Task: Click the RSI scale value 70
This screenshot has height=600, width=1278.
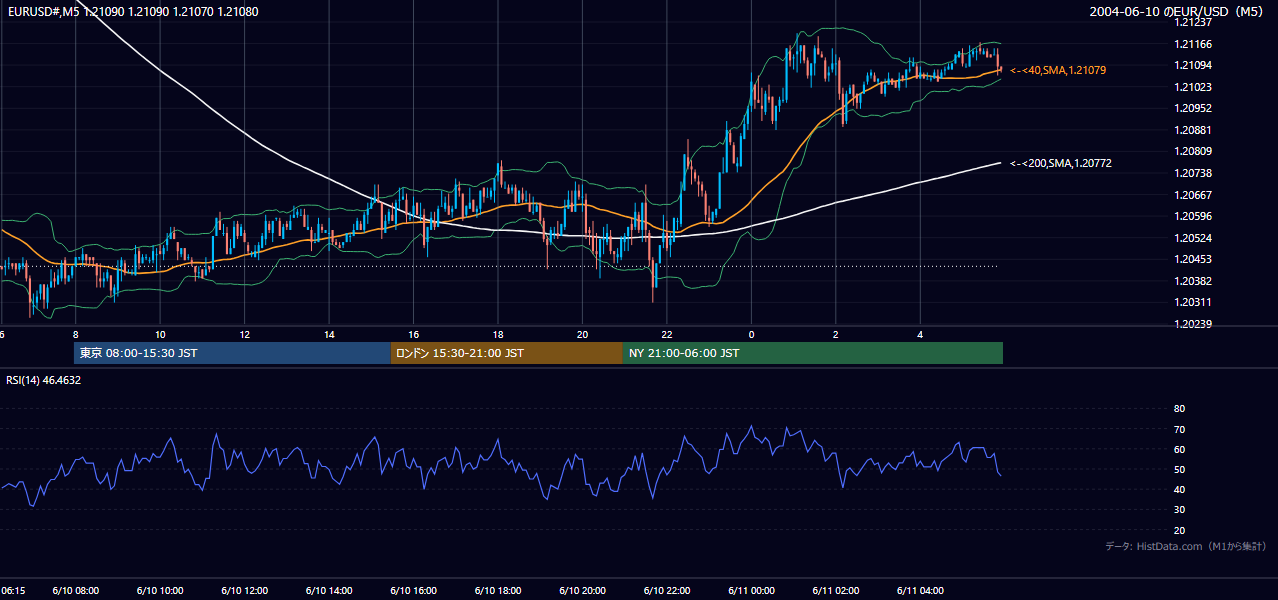Action: tap(1179, 429)
